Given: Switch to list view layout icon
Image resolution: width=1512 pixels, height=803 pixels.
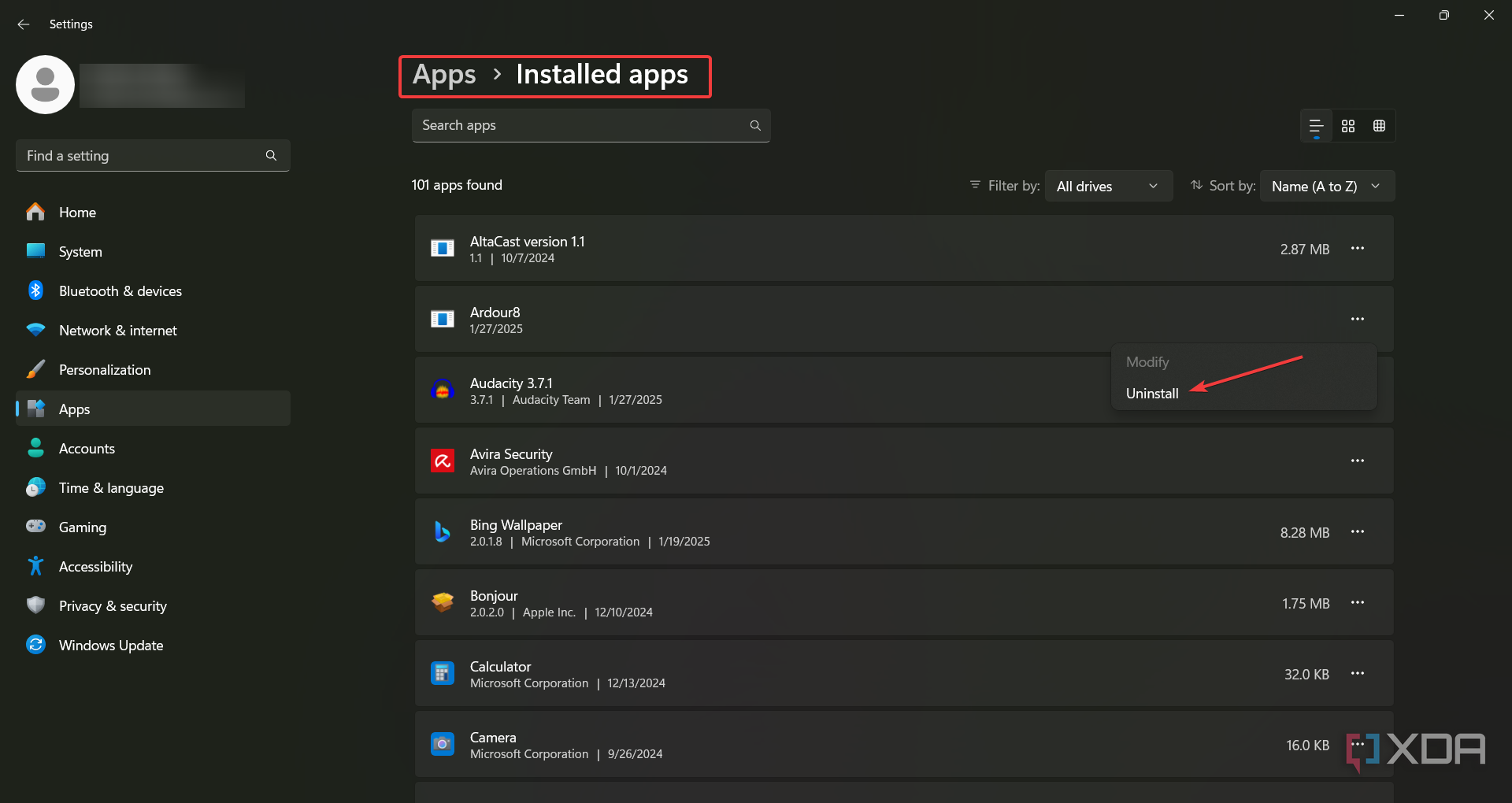Looking at the screenshot, I should 1316,126.
